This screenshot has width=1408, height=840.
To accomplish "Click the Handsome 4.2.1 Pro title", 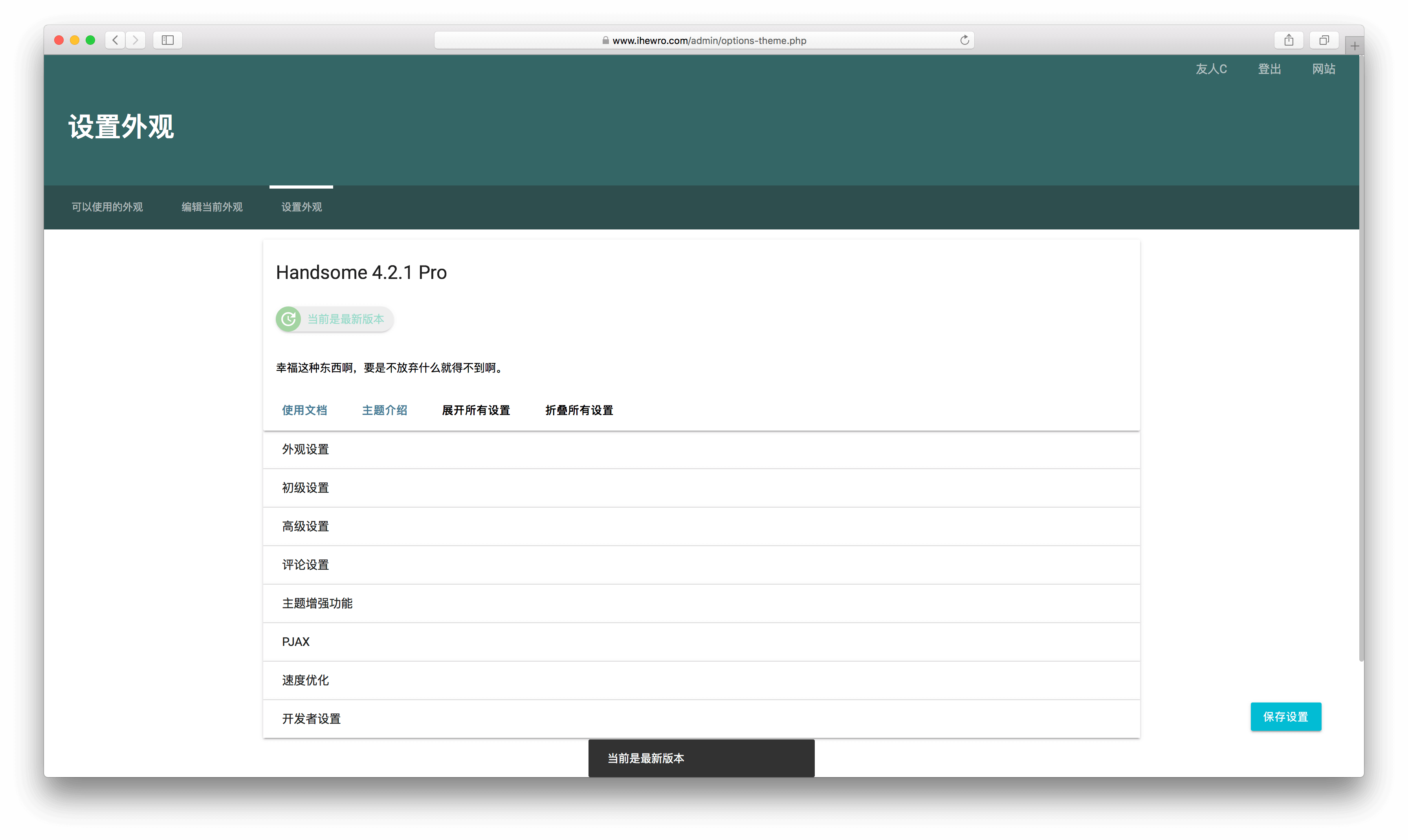I will click(x=361, y=273).
